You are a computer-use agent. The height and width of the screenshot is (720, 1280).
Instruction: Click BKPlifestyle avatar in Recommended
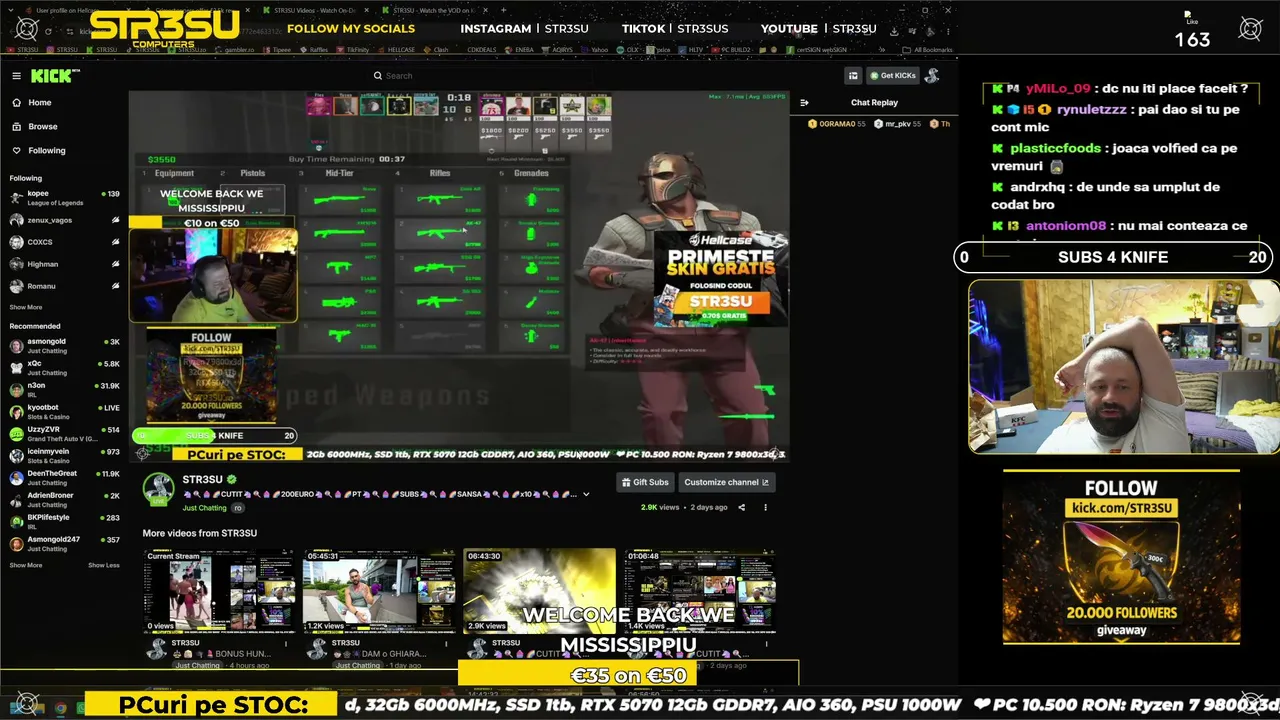tap(16, 522)
